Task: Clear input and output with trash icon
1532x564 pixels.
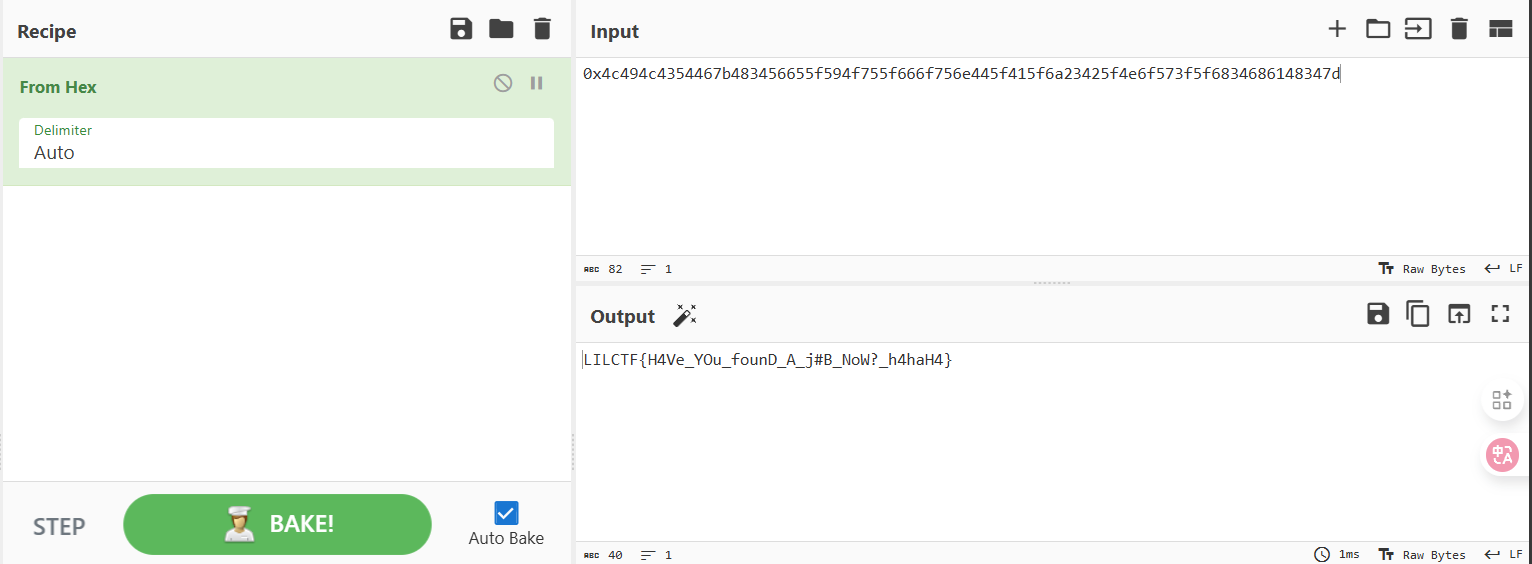Action: (1459, 29)
